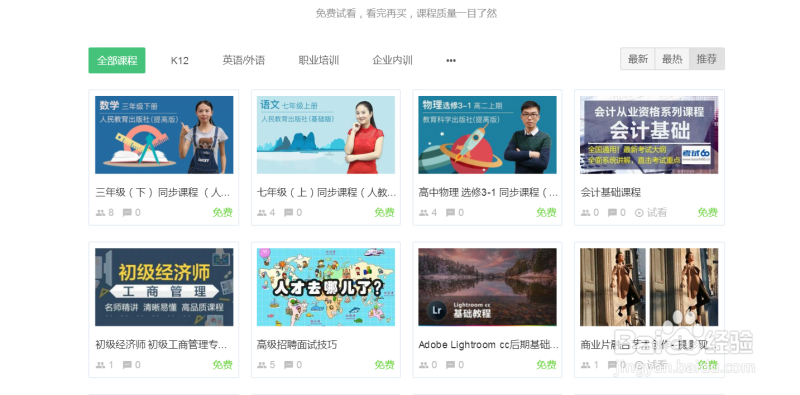Click the 免费 label on 会计基础课程
Viewport: 800px width, 395px height.
click(708, 212)
